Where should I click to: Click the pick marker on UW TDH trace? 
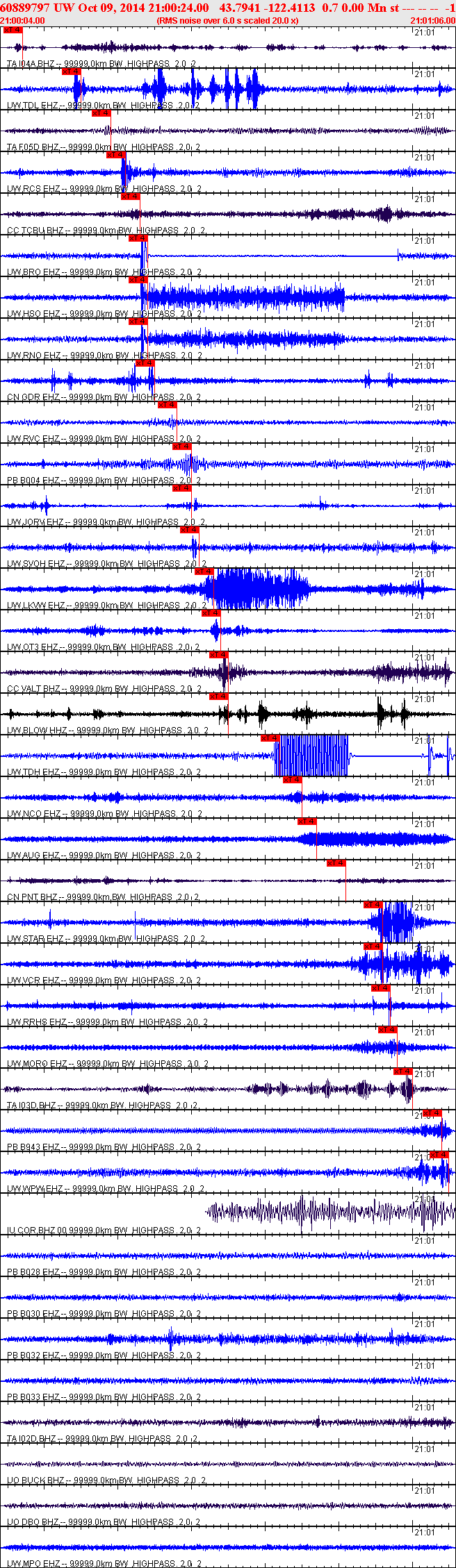click(x=270, y=738)
